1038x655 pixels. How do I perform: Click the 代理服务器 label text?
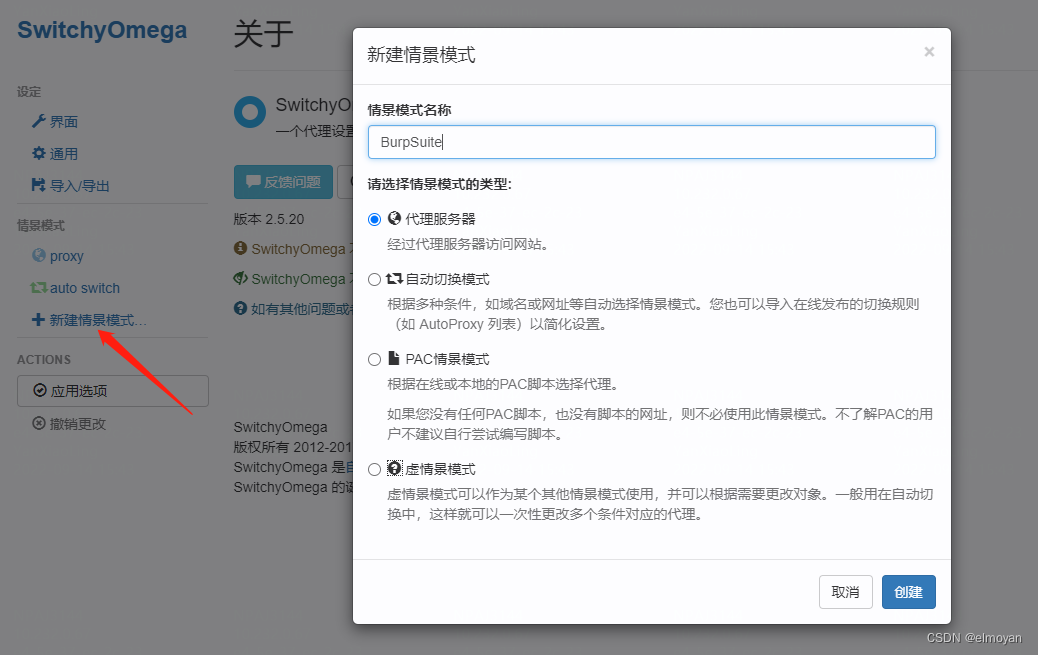[440, 219]
